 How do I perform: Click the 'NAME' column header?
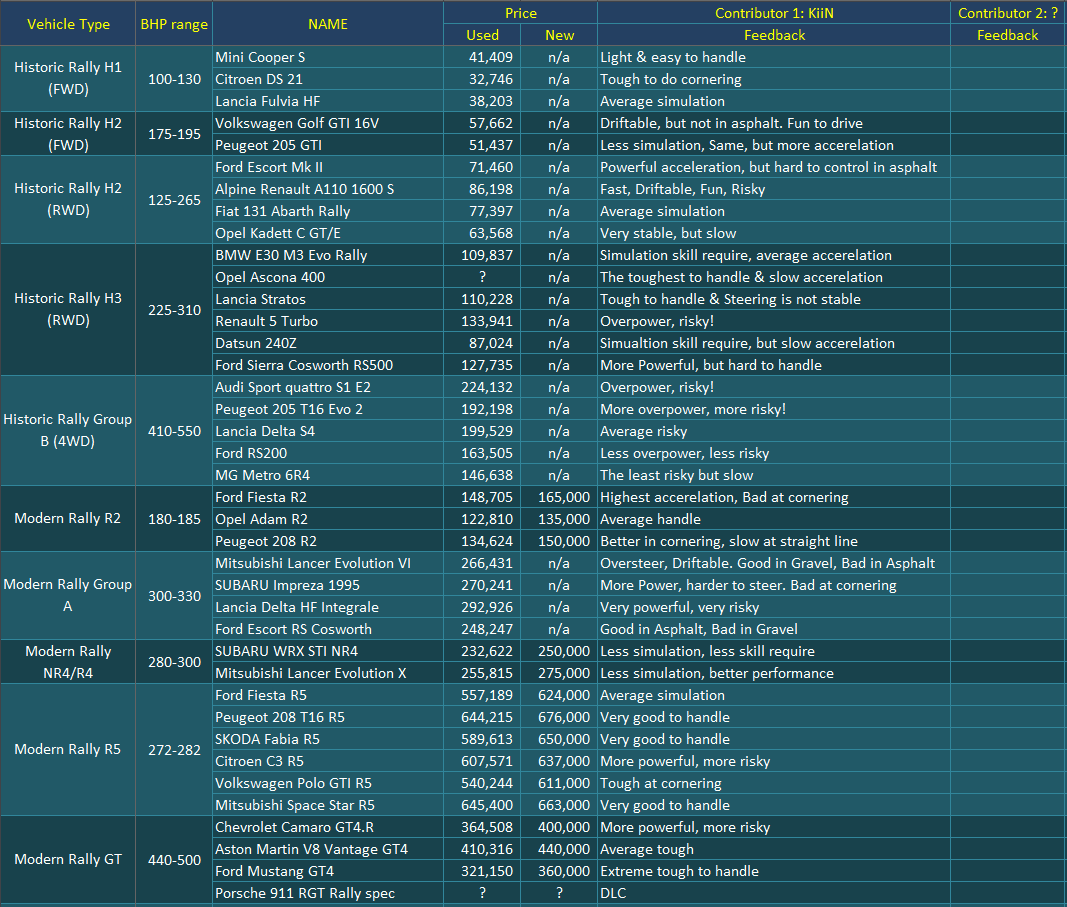(327, 24)
